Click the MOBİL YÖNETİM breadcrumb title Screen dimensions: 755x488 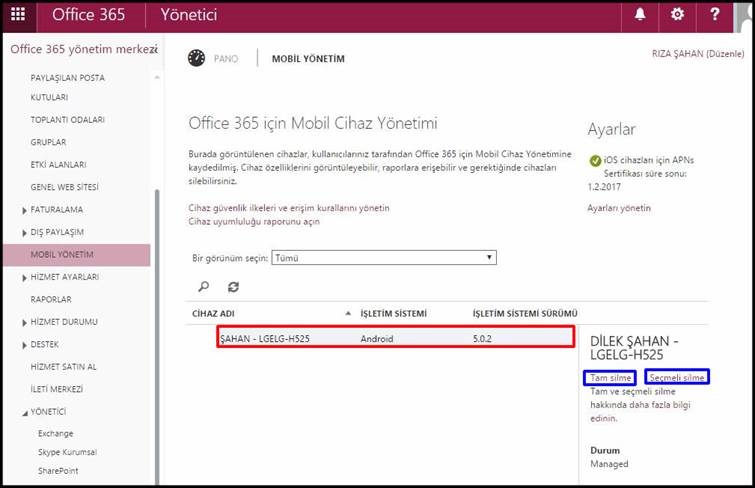point(308,59)
